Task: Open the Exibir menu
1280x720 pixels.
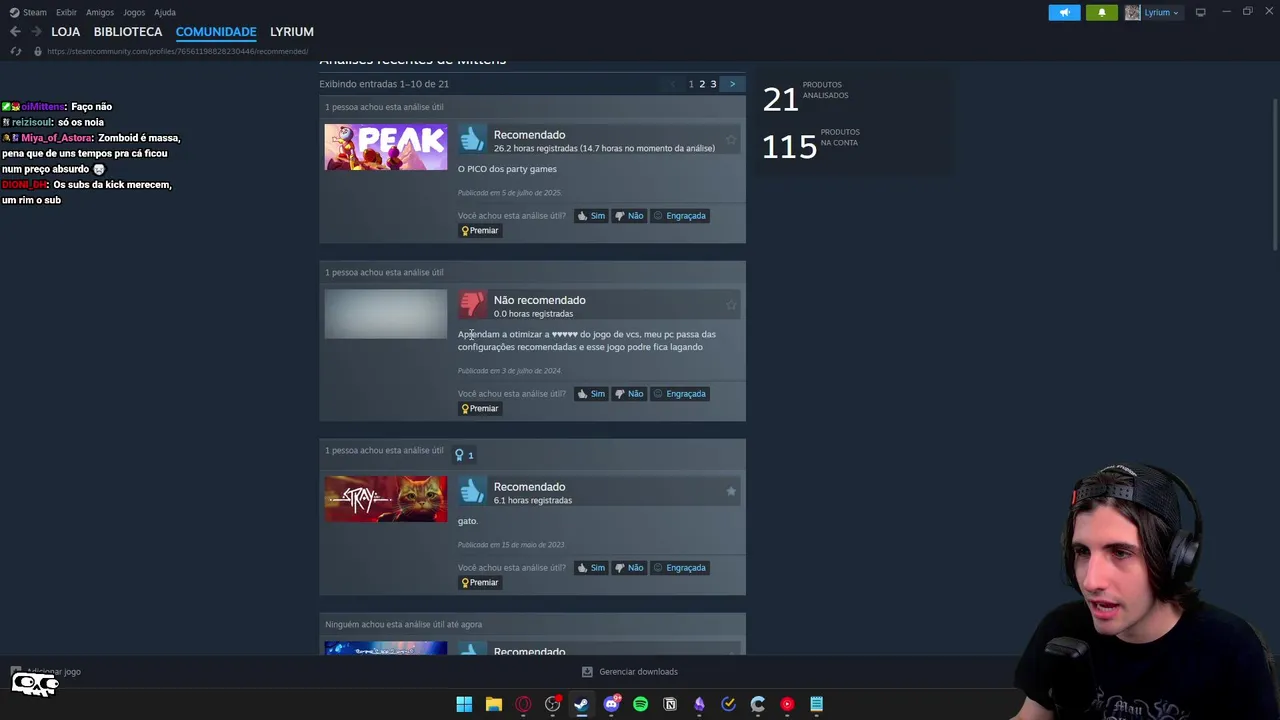Action: tap(66, 12)
